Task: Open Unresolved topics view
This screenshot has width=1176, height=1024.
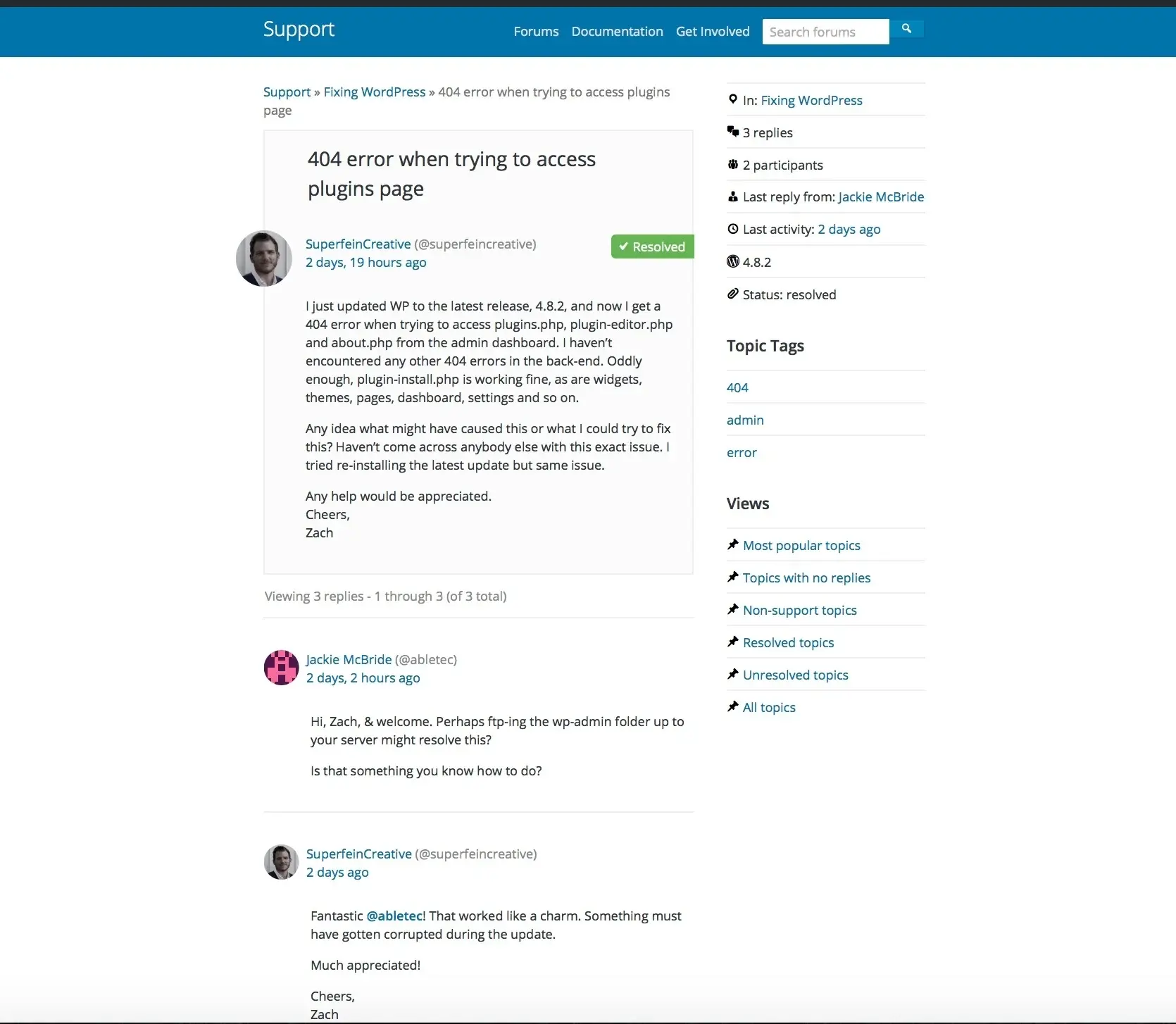Action: click(796, 675)
